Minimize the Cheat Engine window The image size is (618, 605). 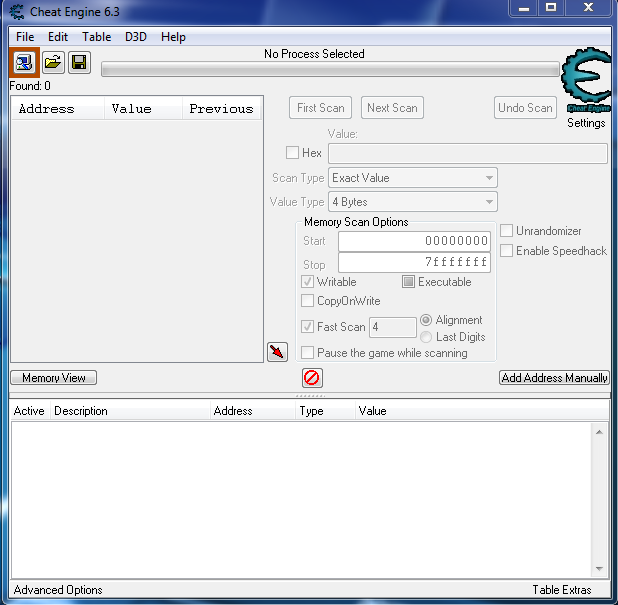tap(524, 8)
